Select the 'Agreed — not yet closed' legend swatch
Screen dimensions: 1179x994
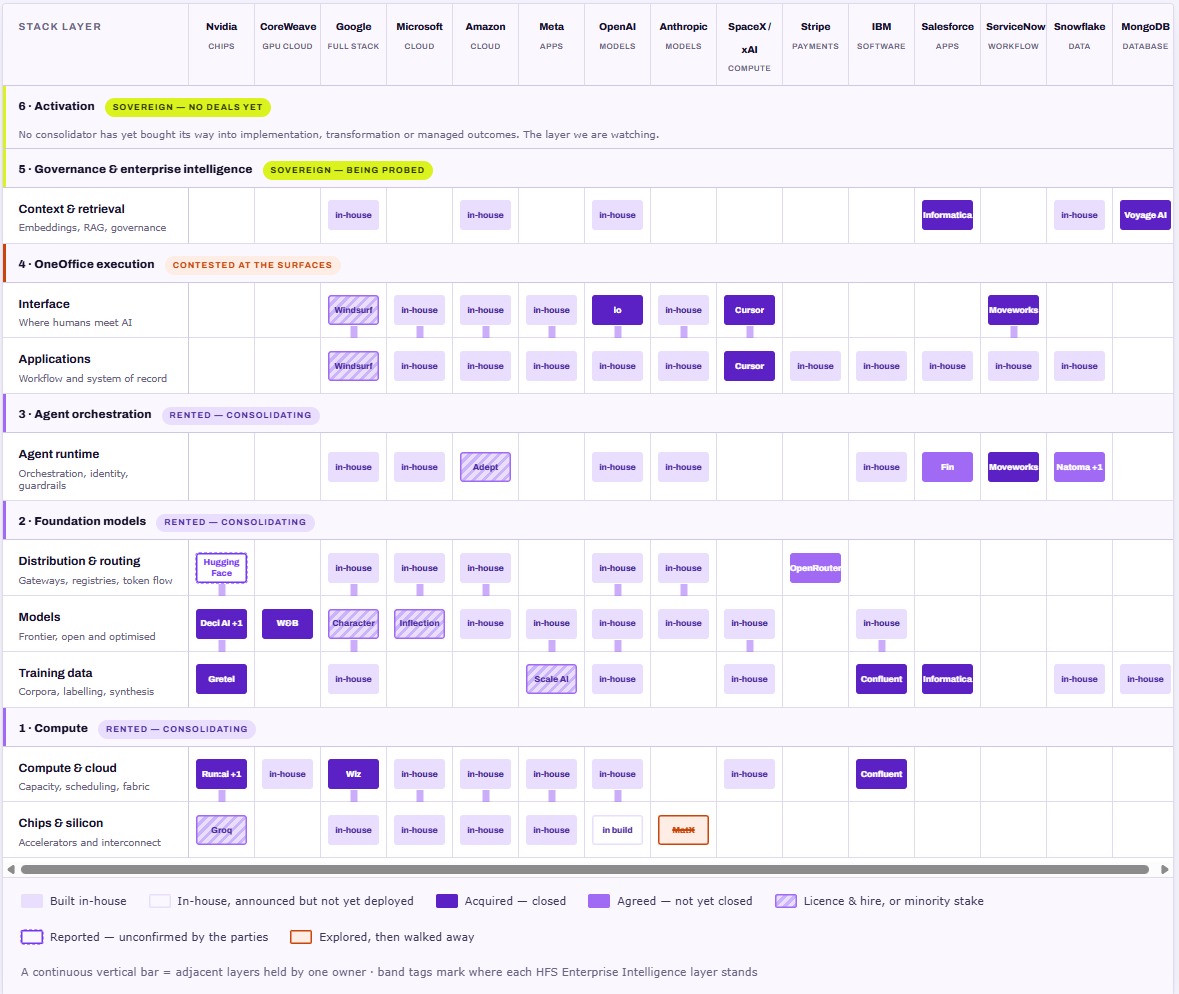599,901
